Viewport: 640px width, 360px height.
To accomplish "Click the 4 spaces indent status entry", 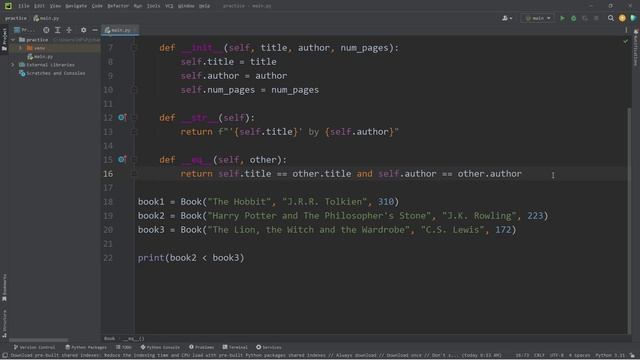I will pyautogui.click(x=579, y=356).
